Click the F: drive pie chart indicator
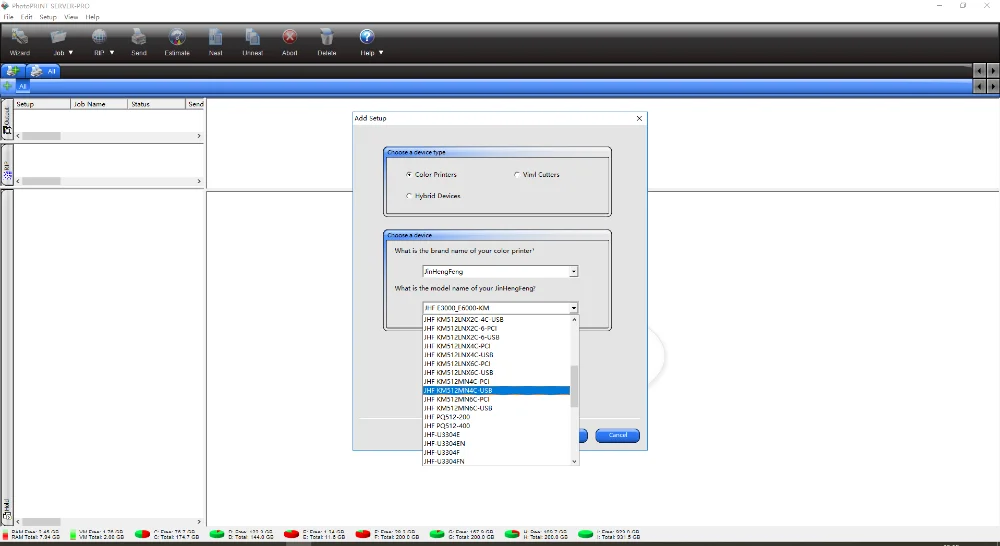 363,534
